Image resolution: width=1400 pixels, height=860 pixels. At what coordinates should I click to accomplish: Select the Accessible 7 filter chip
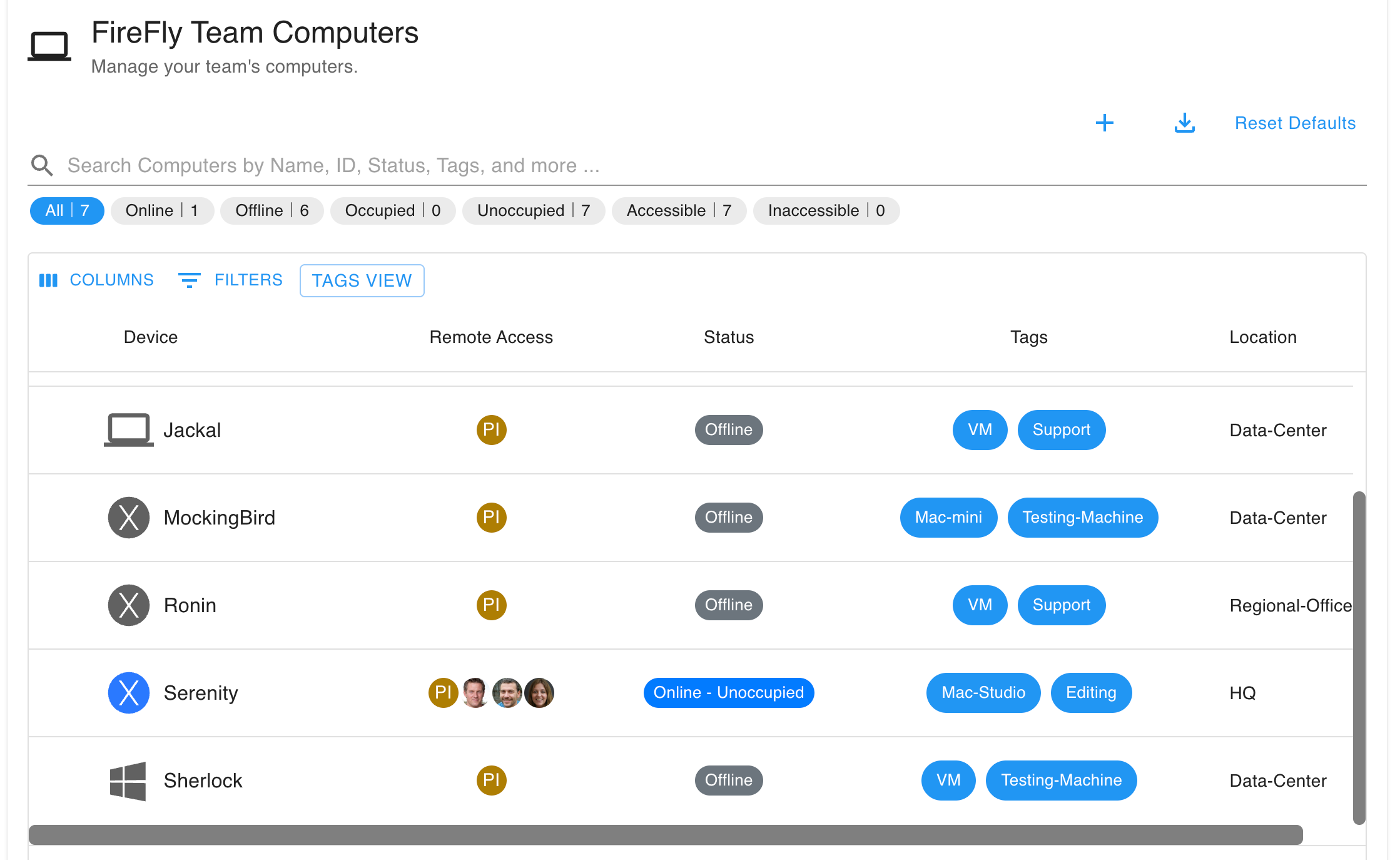[x=679, y=211]
